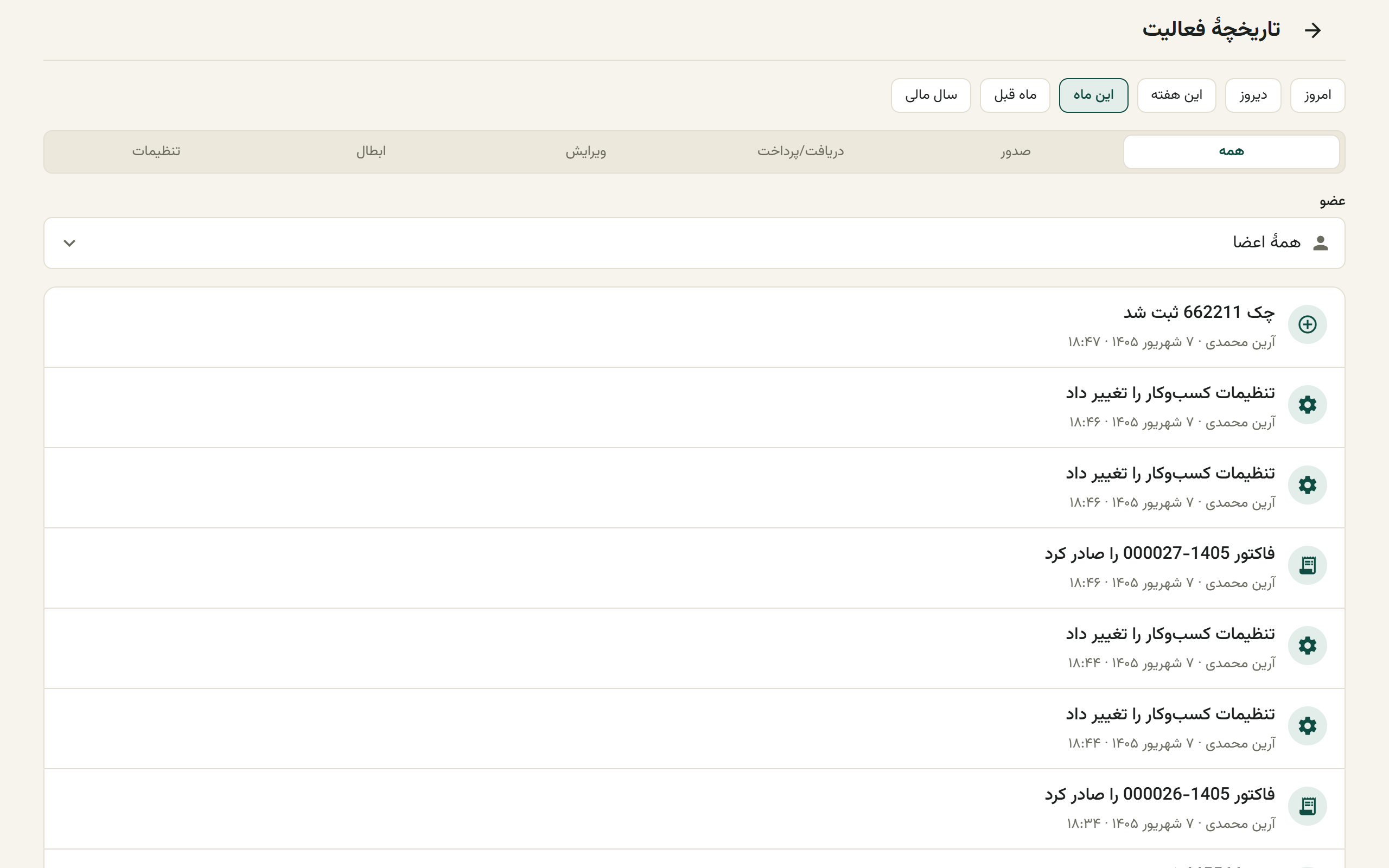1389x868 pixels.
Task: Open the چک 662211 ثبت شد entry
Action: click(694, 327)
